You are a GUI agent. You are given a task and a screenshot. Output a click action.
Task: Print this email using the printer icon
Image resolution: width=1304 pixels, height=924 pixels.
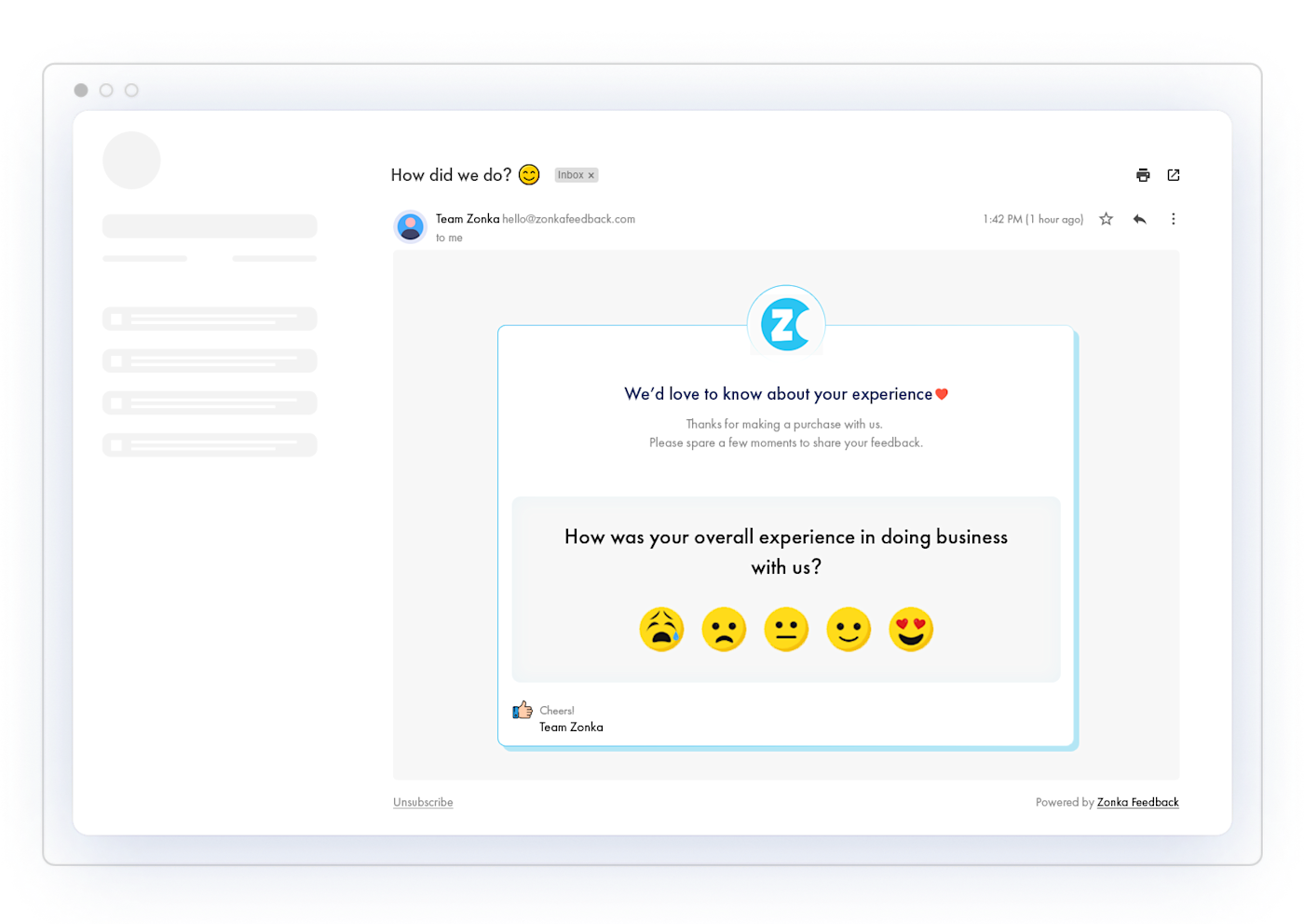[x=1143, y=175]
